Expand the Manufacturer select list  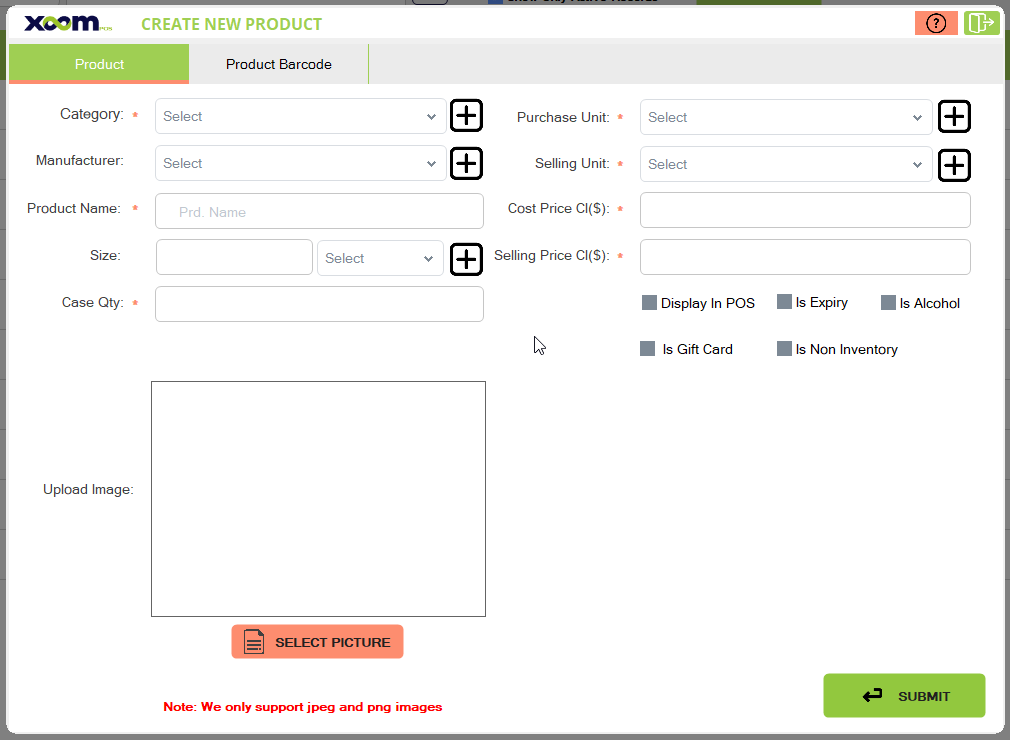point(300,163)
